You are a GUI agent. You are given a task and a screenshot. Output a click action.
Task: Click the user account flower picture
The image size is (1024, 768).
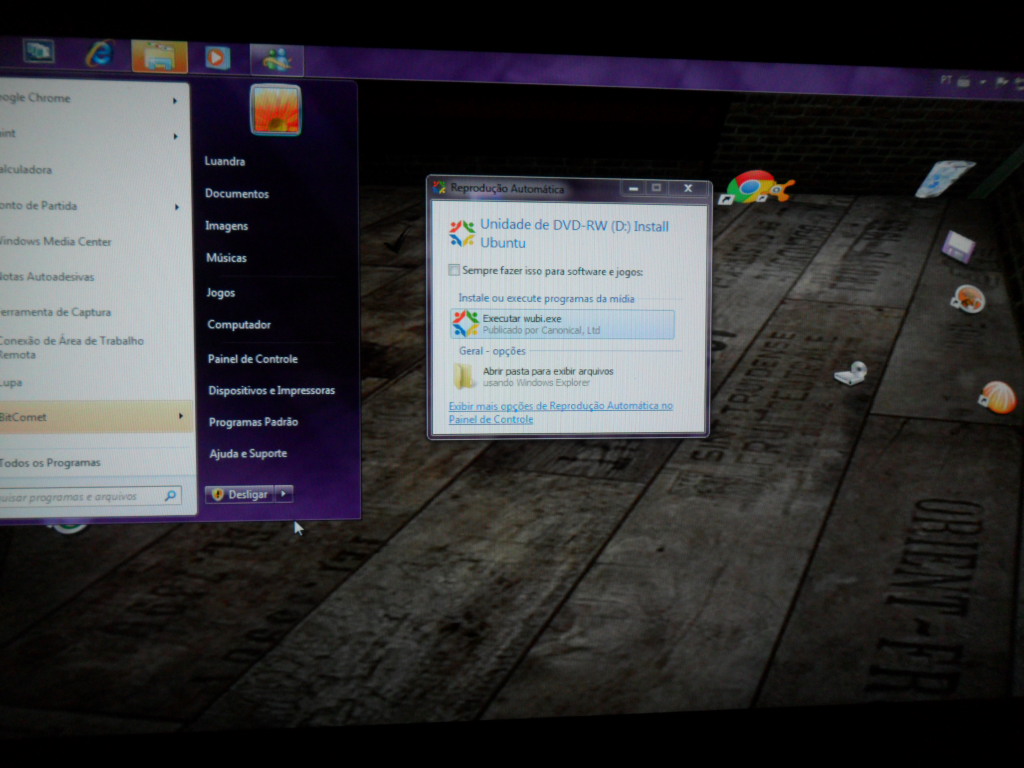[276, 110]
